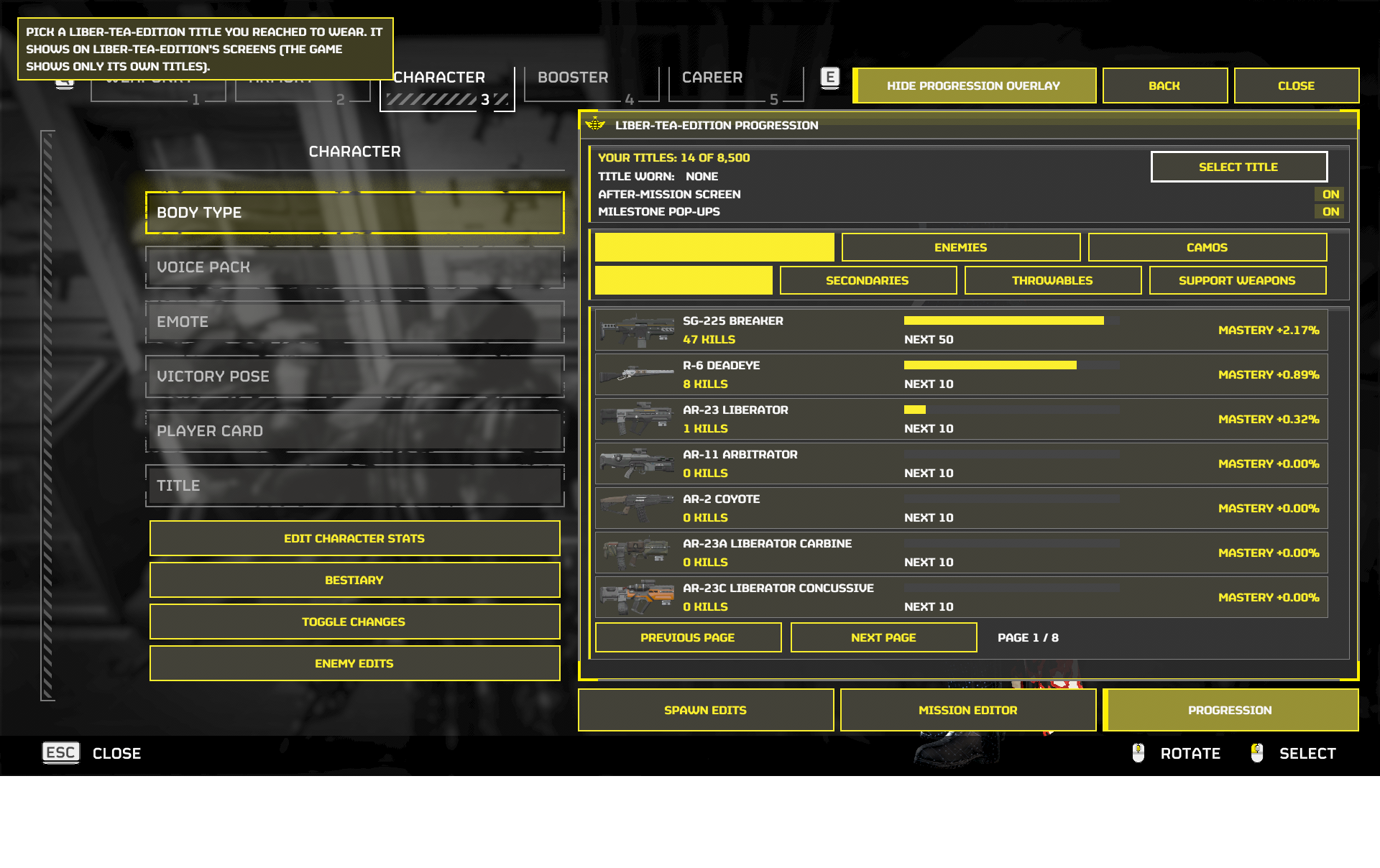Open the MISSION EDITOR panel
Screen dimensions: 1380x868
point(968,710)
